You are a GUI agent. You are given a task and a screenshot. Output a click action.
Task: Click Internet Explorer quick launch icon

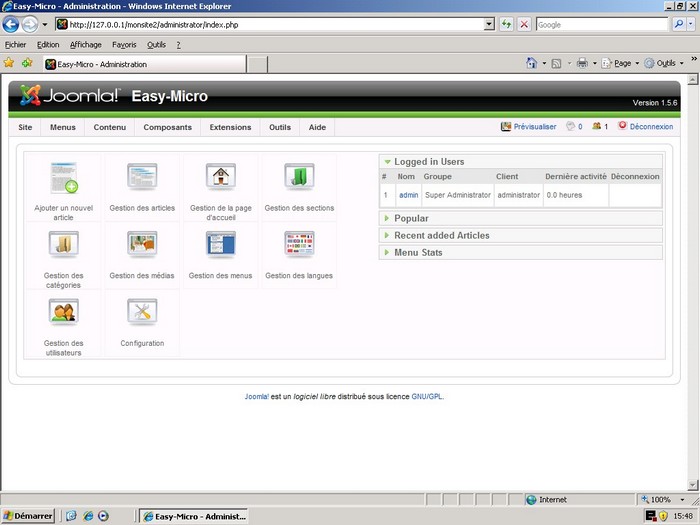[88, 516]
